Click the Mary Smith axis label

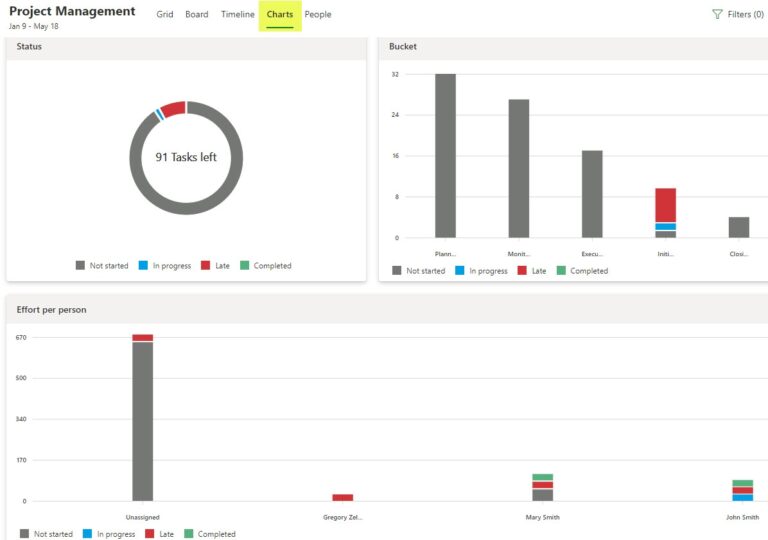(x=543, y=517)
